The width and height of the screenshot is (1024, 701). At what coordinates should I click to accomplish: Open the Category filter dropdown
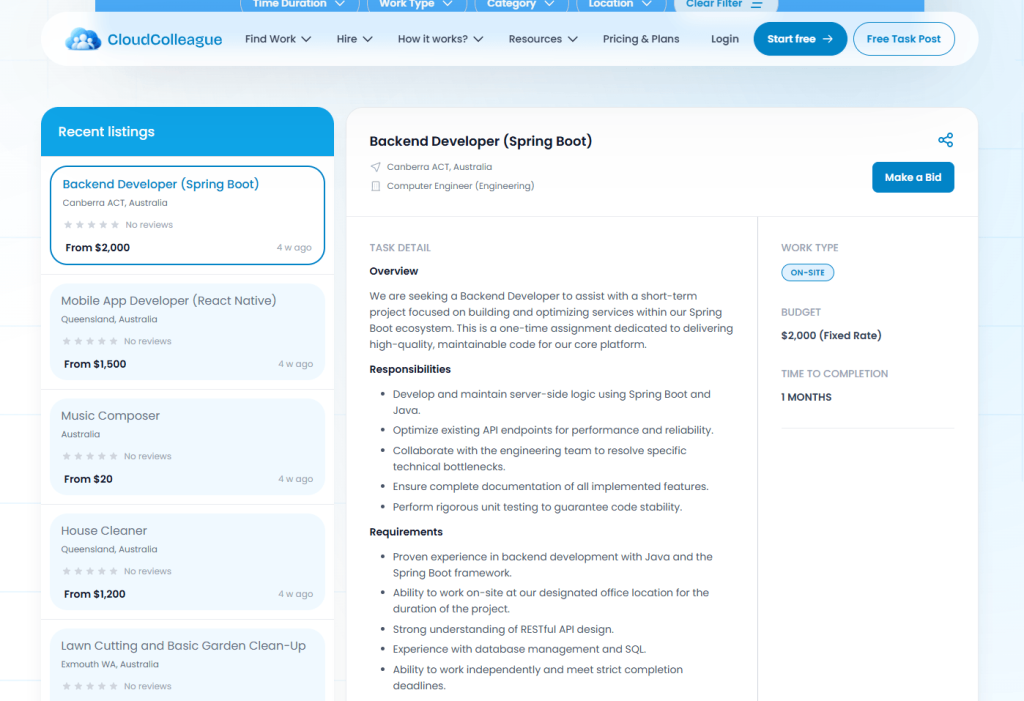click(520, 5)
